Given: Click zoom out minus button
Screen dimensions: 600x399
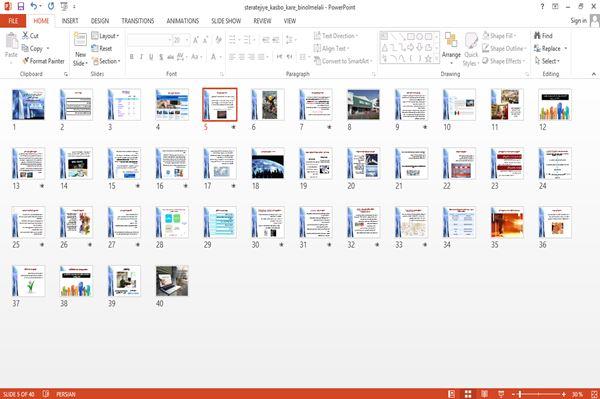Looking at the screenshot, I should [514, 394].
